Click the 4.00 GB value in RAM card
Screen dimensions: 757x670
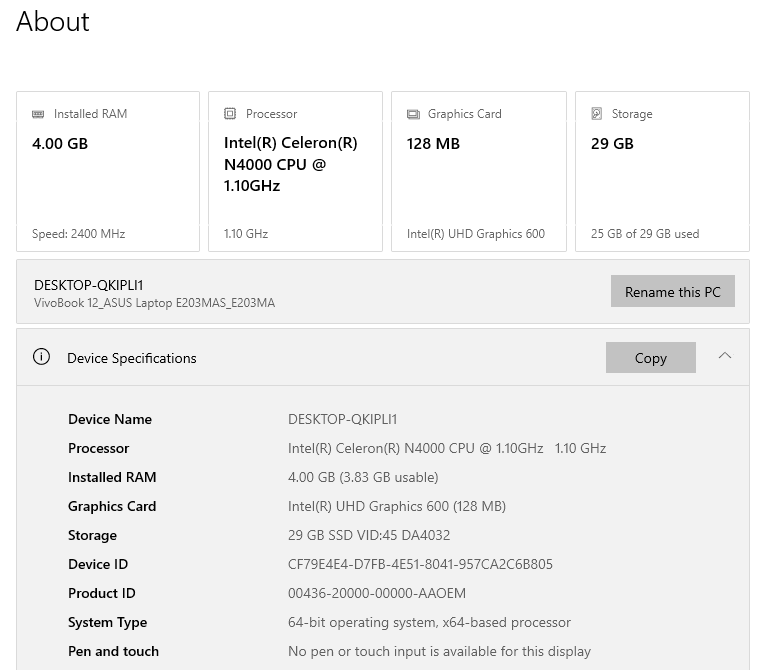(x=60, y=143)
